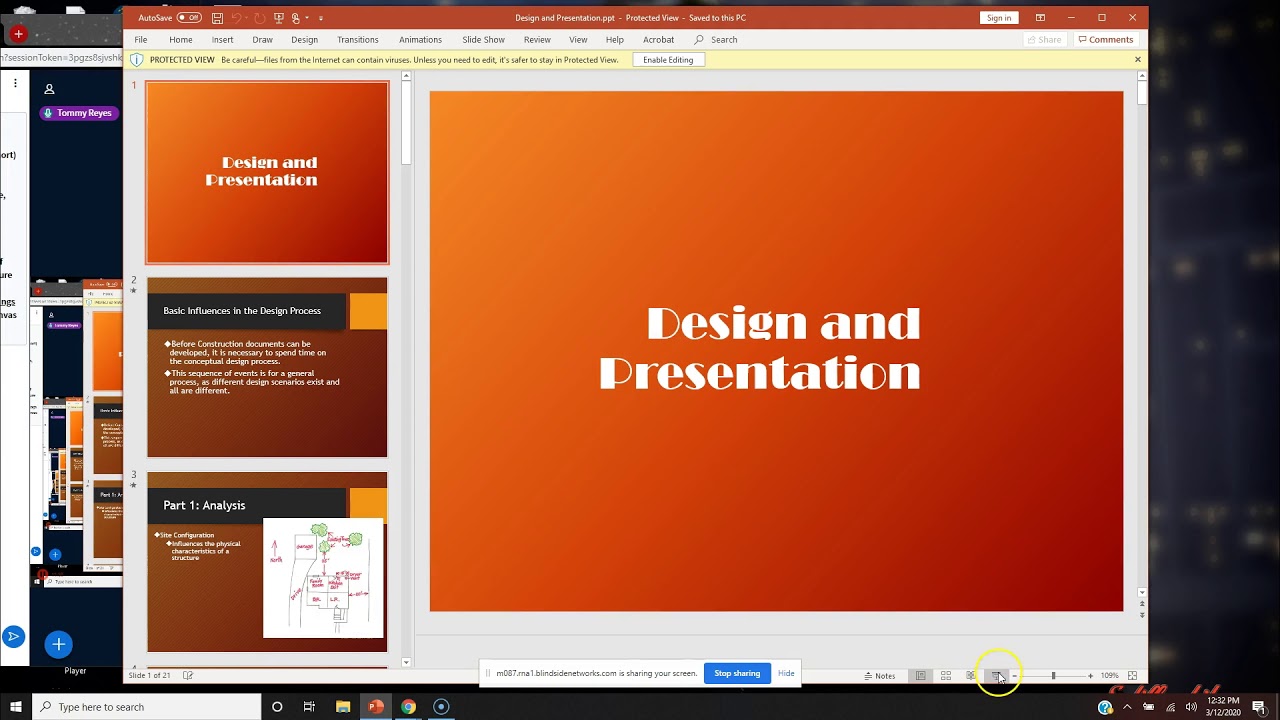Click the Redo icon in title bar
The image size is (1280, 720).
260,18
